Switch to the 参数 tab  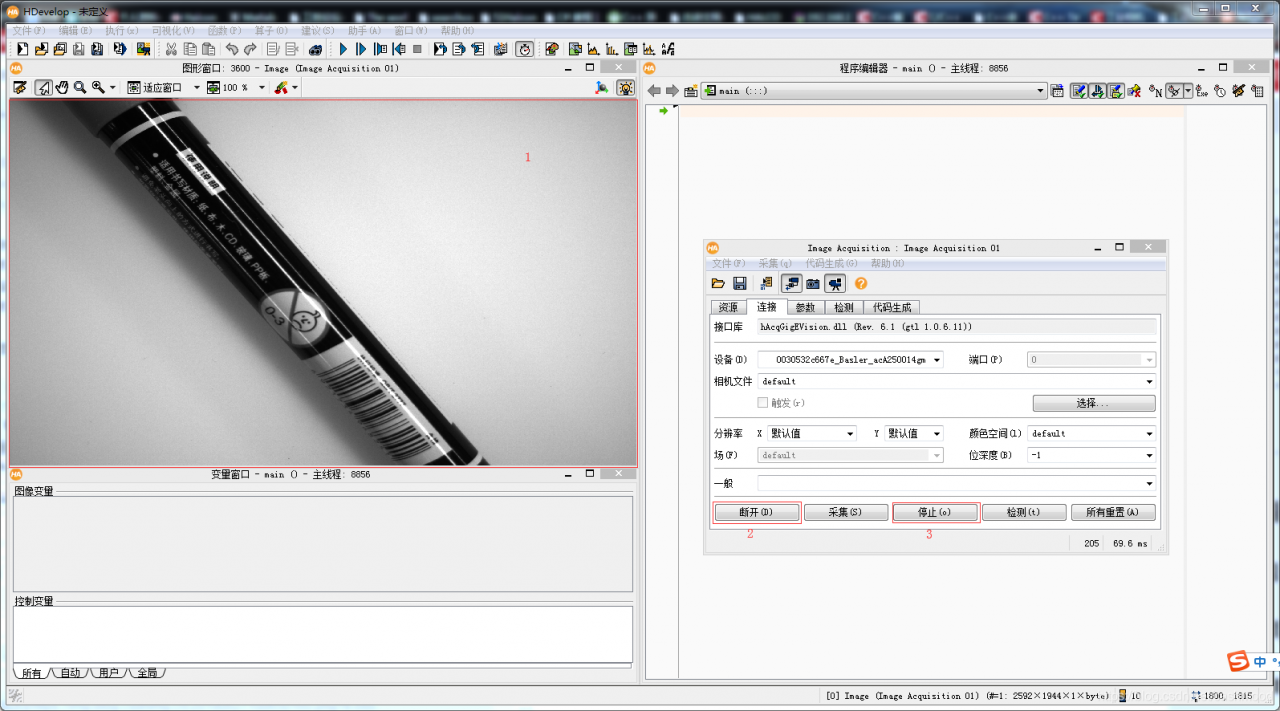tap(805, 307)
